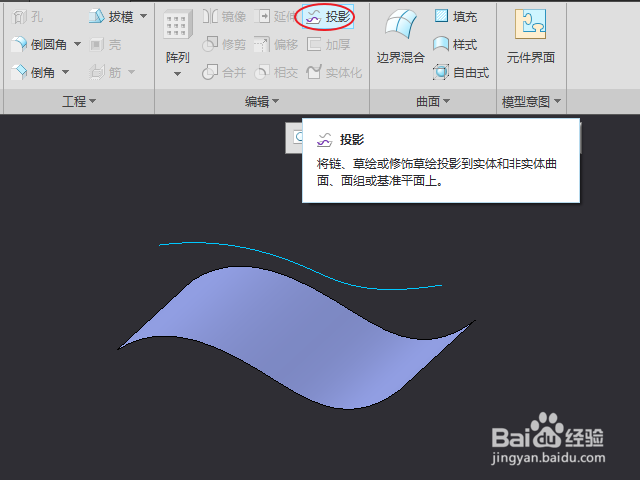Click the Freestyle (自由式) tool
640x480 pixels.
pos(461,73)
